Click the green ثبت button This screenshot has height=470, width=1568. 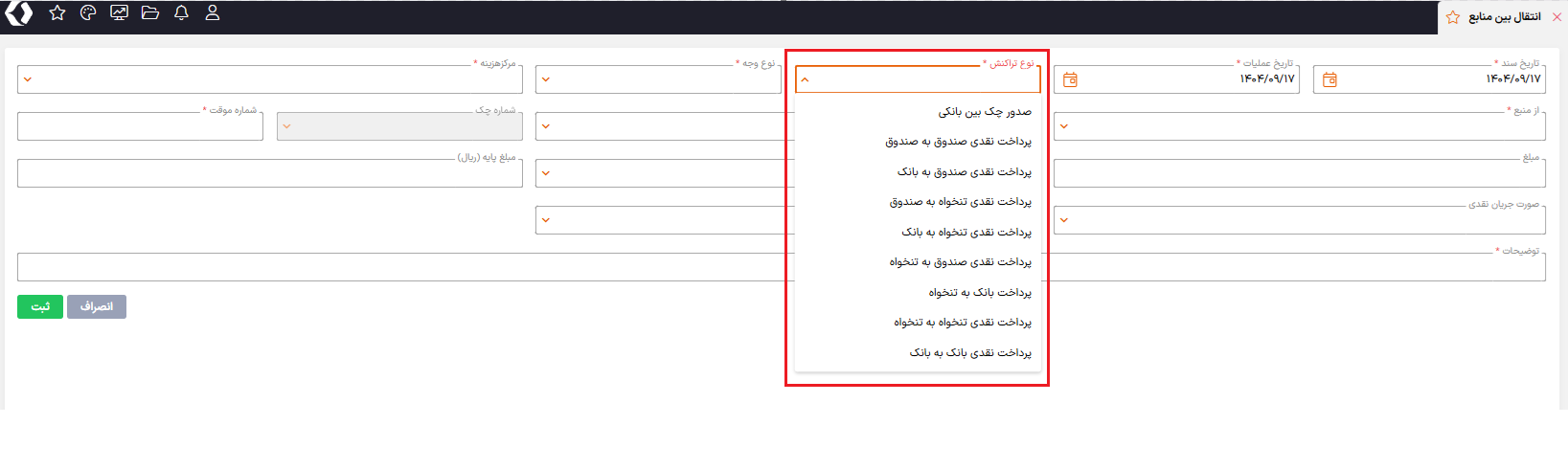tap(40, 307)
